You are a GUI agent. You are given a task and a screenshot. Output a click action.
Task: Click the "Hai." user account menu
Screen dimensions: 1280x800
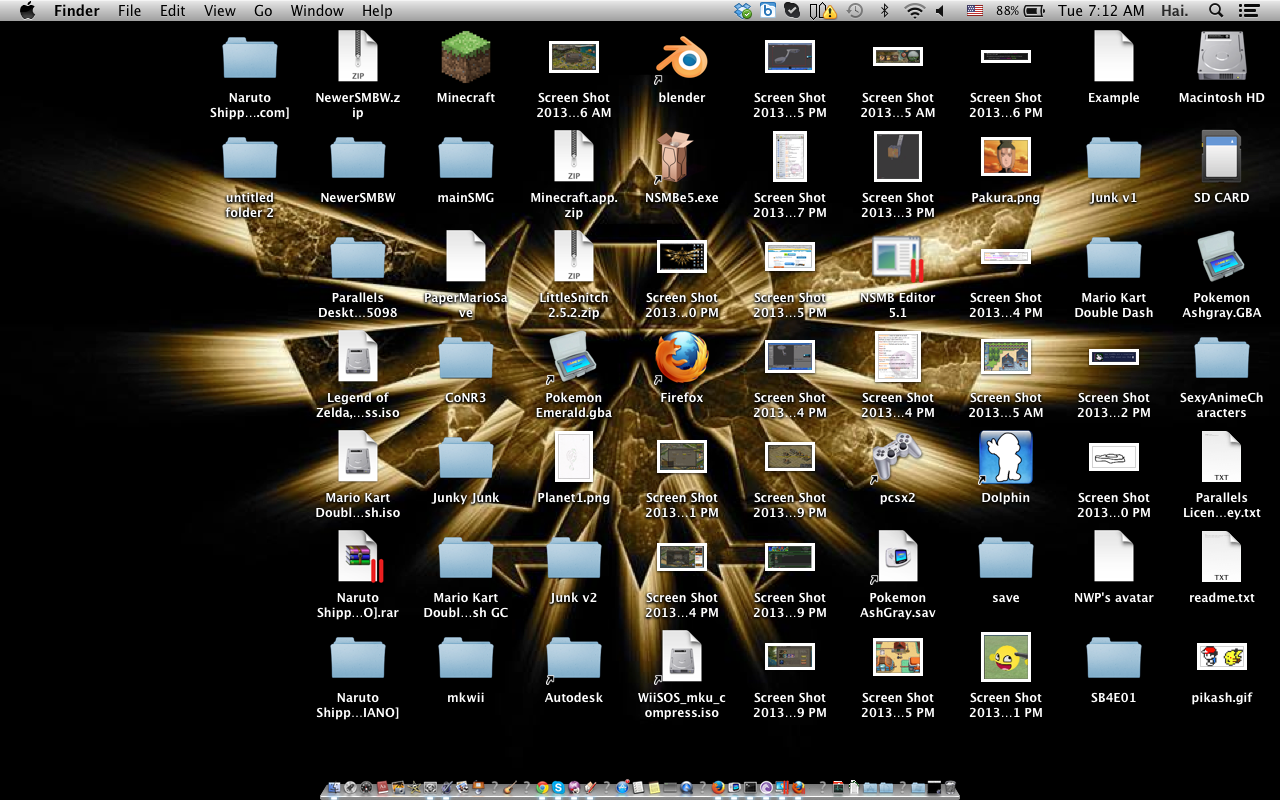click(x=1175, y=11)
